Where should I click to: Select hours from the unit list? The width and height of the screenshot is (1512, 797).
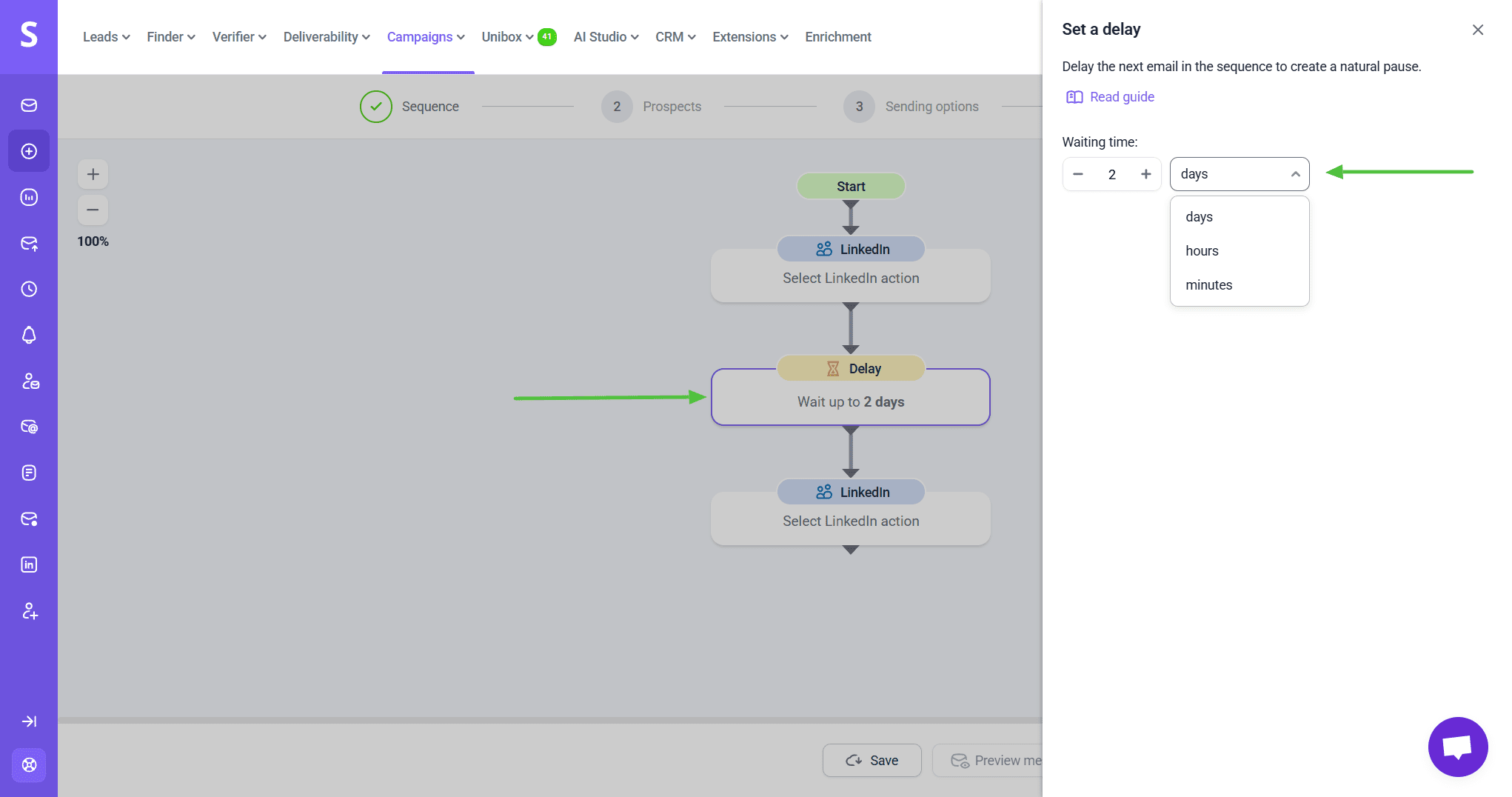(1202, 251)
